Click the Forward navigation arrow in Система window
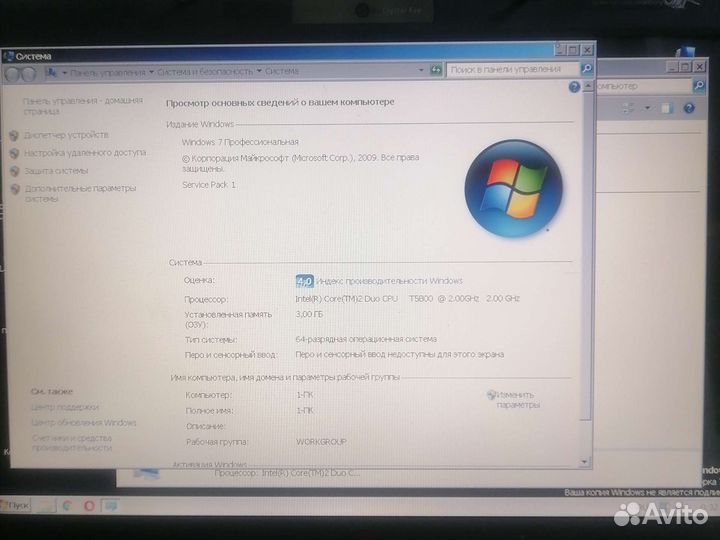 click(x=28, y=74)
